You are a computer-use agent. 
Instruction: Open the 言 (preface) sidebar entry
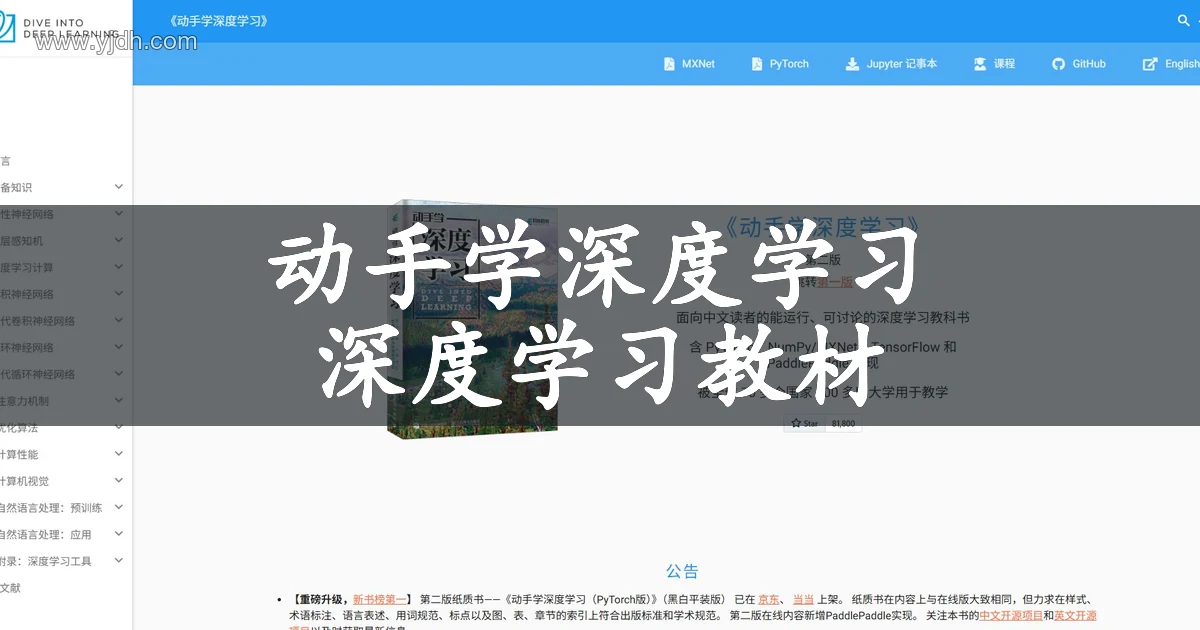5,161
